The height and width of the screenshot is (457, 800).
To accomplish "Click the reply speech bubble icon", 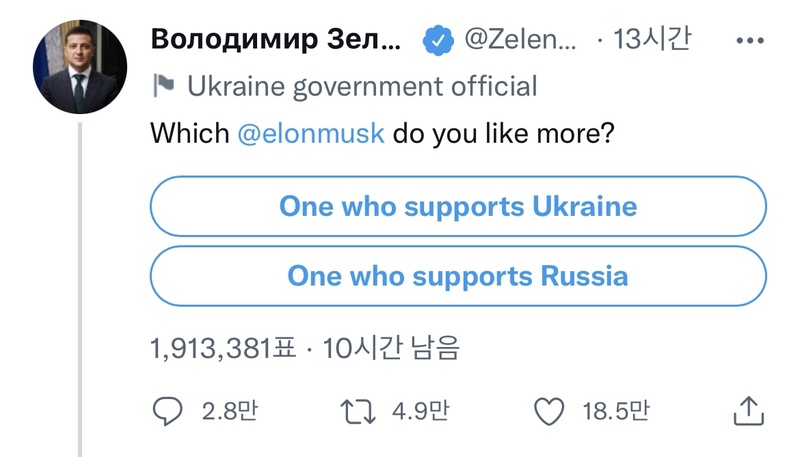I will pos(167,411).
